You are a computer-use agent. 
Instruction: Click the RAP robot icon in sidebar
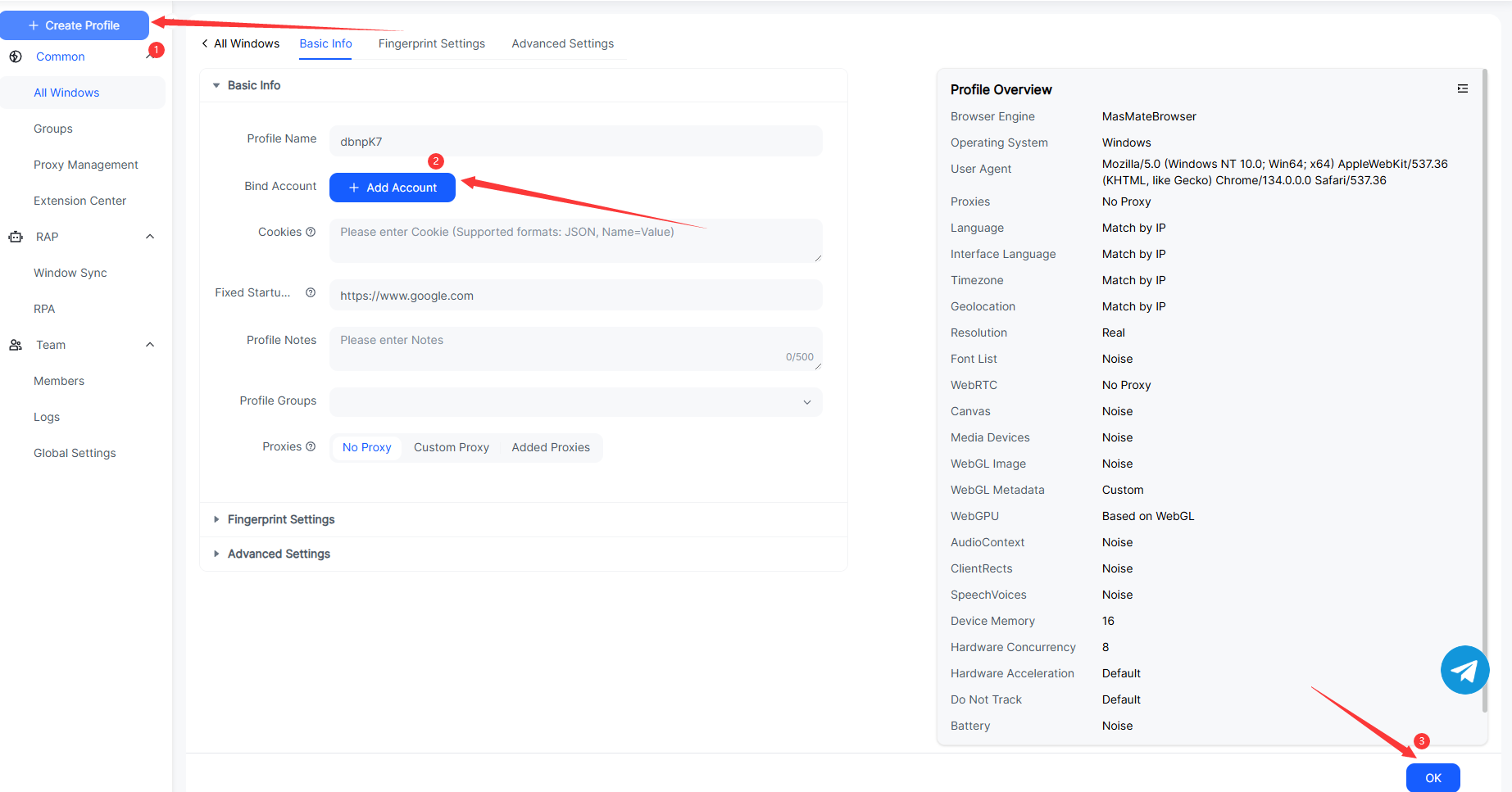coord(16,237)
